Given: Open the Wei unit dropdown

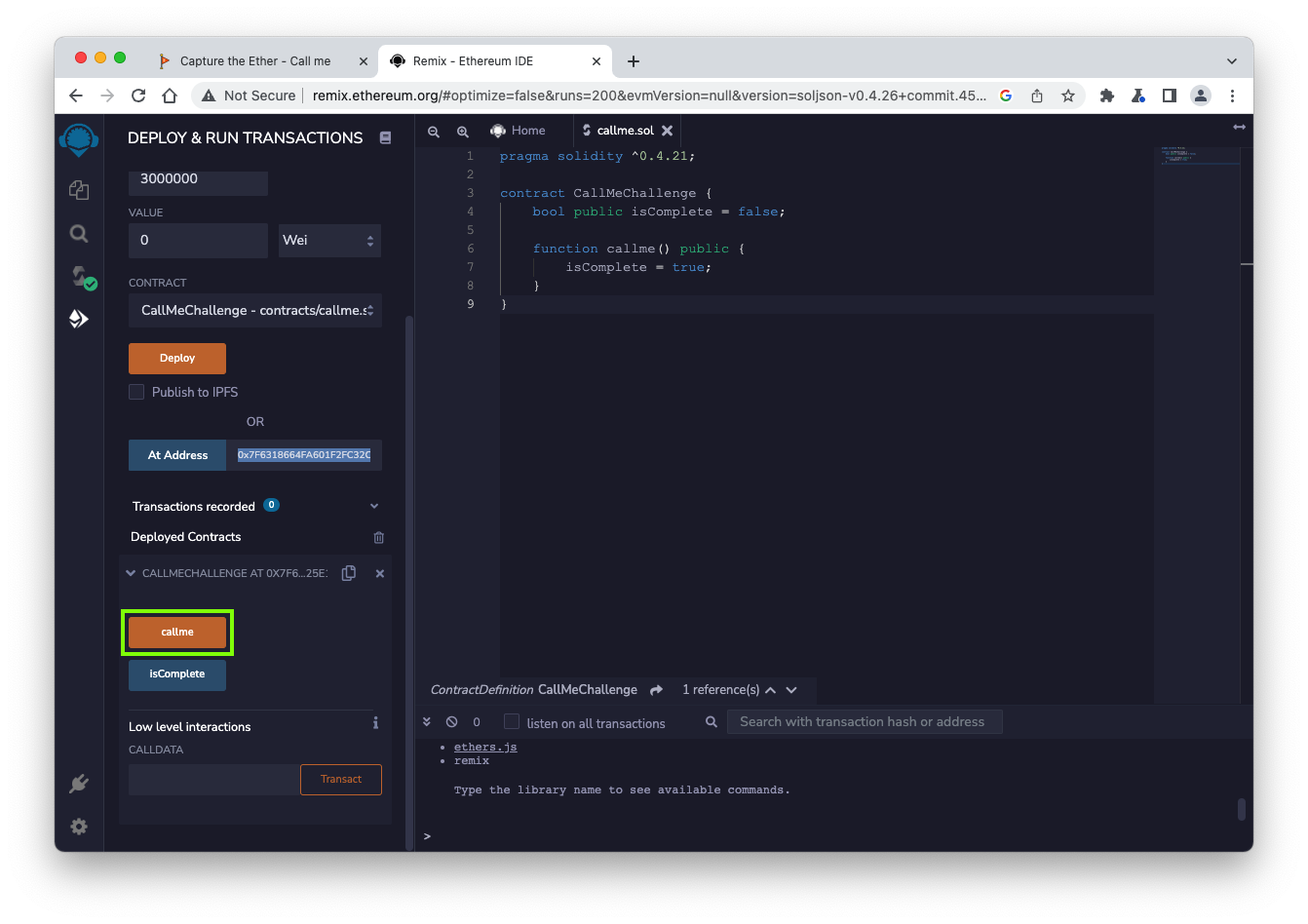Looking at the screenshot, I should point(329,240).
